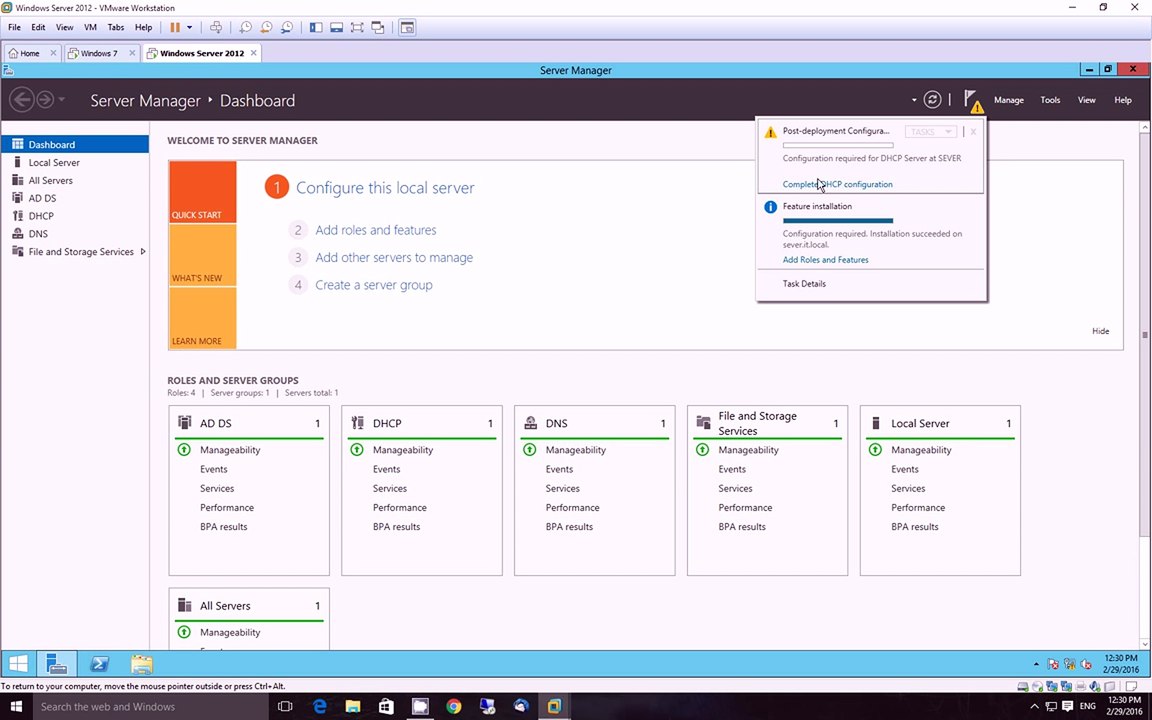Select the LEARN MORE tile
This screenshot has height=720, width=1152.
(x=202, y=318)
